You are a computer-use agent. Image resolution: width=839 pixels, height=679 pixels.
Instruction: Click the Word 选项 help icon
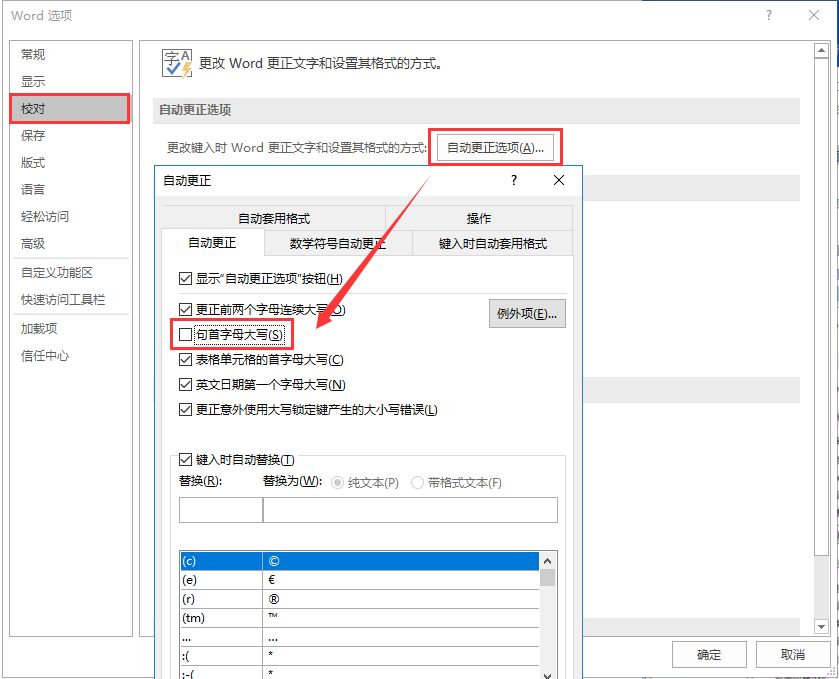(x=769, y=16)
